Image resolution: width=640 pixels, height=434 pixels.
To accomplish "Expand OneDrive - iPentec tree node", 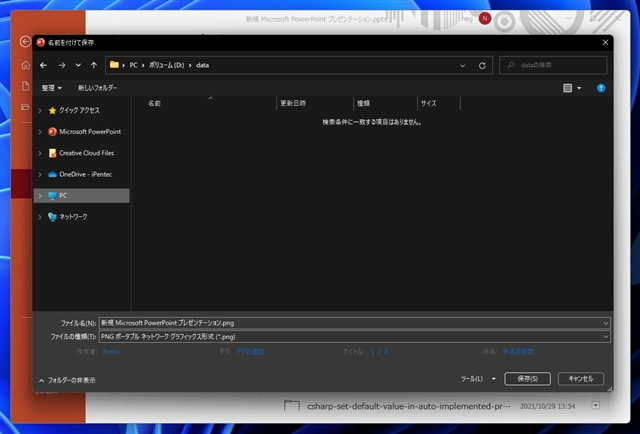I will 40,174.
